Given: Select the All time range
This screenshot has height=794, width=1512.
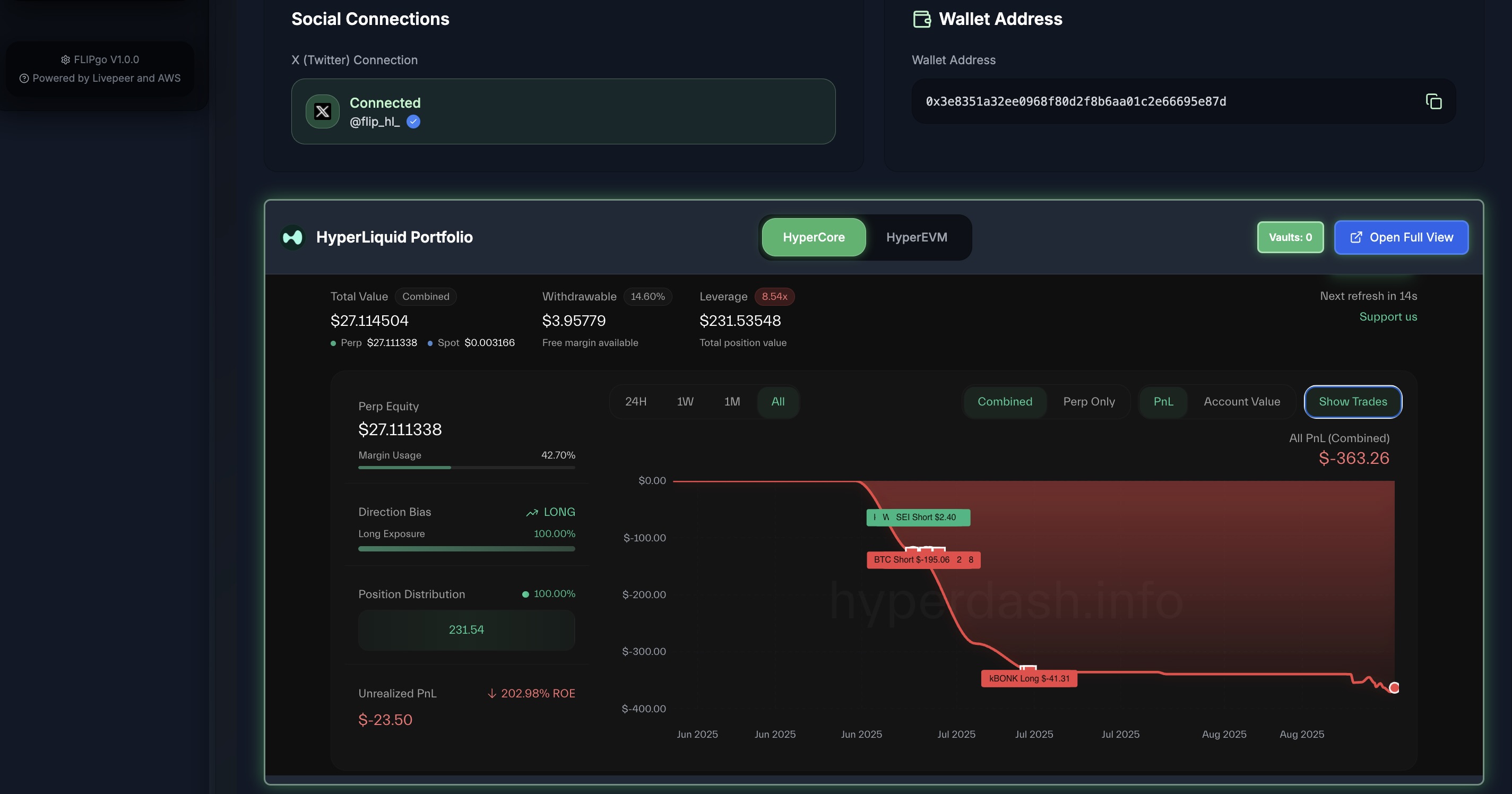Looking at the screenshot, I should (777, 401).
